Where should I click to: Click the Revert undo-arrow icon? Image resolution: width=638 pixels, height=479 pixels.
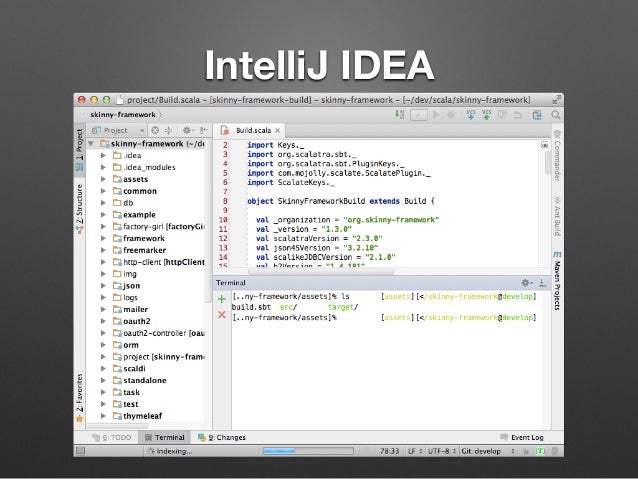click(517, 115)
